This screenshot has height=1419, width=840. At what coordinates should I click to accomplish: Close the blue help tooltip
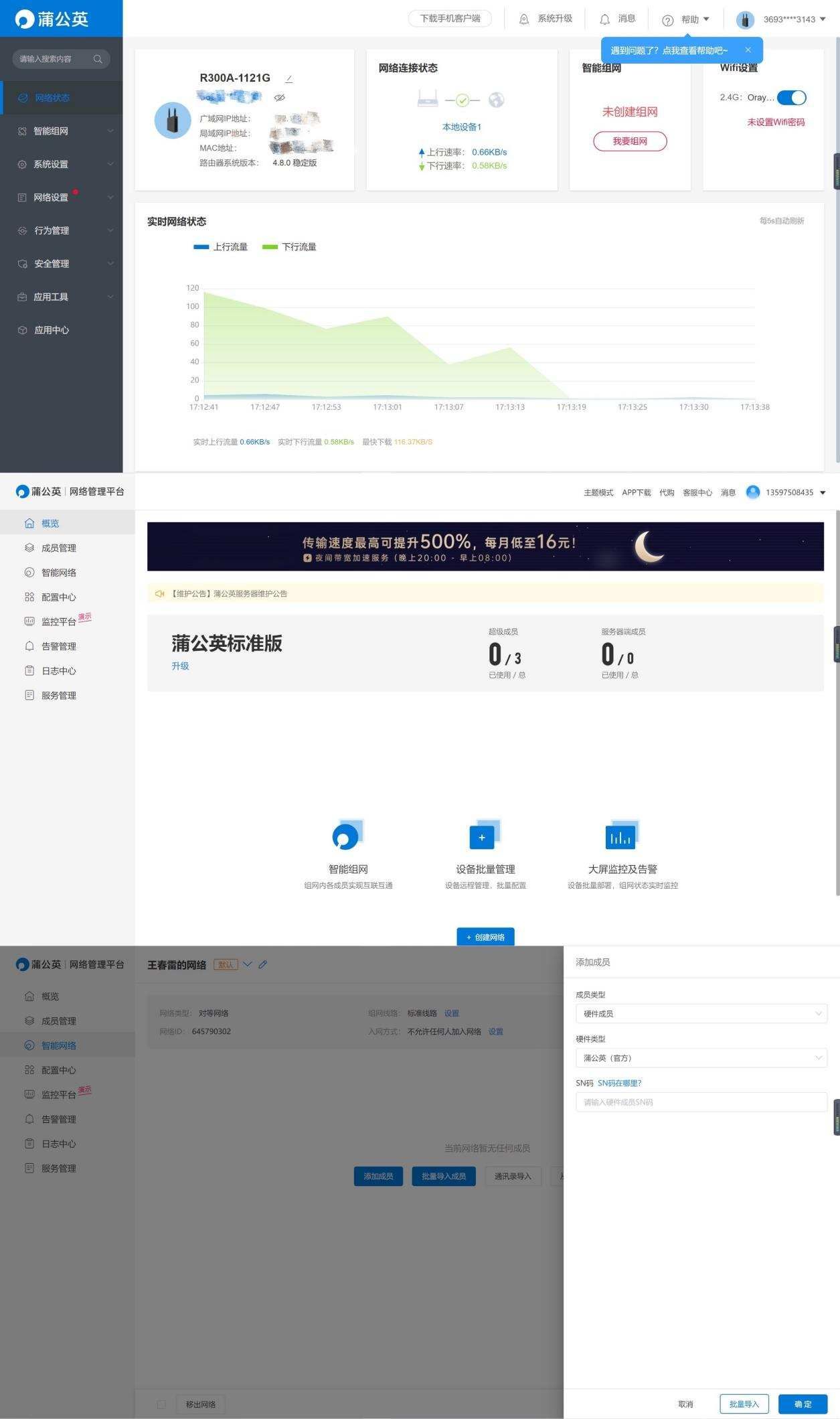[x=748, y=50]
